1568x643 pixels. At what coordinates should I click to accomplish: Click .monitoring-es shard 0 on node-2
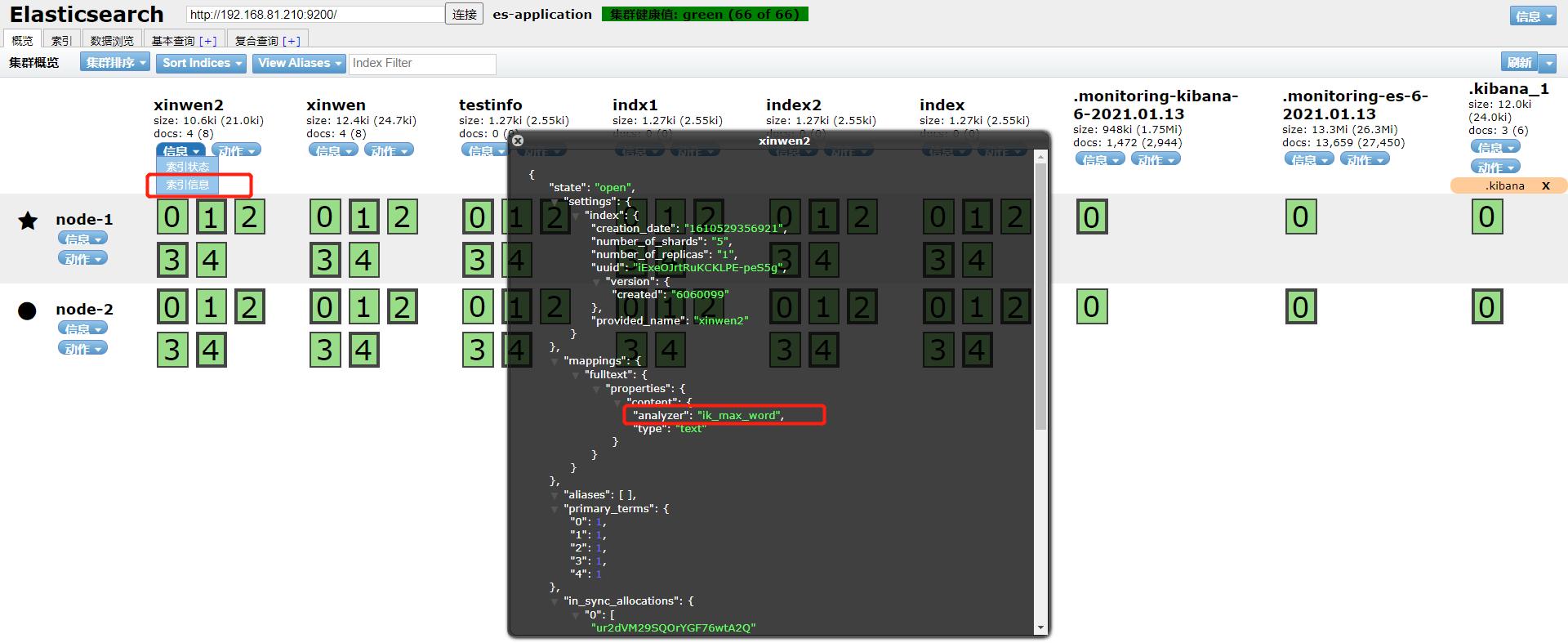1301,307
